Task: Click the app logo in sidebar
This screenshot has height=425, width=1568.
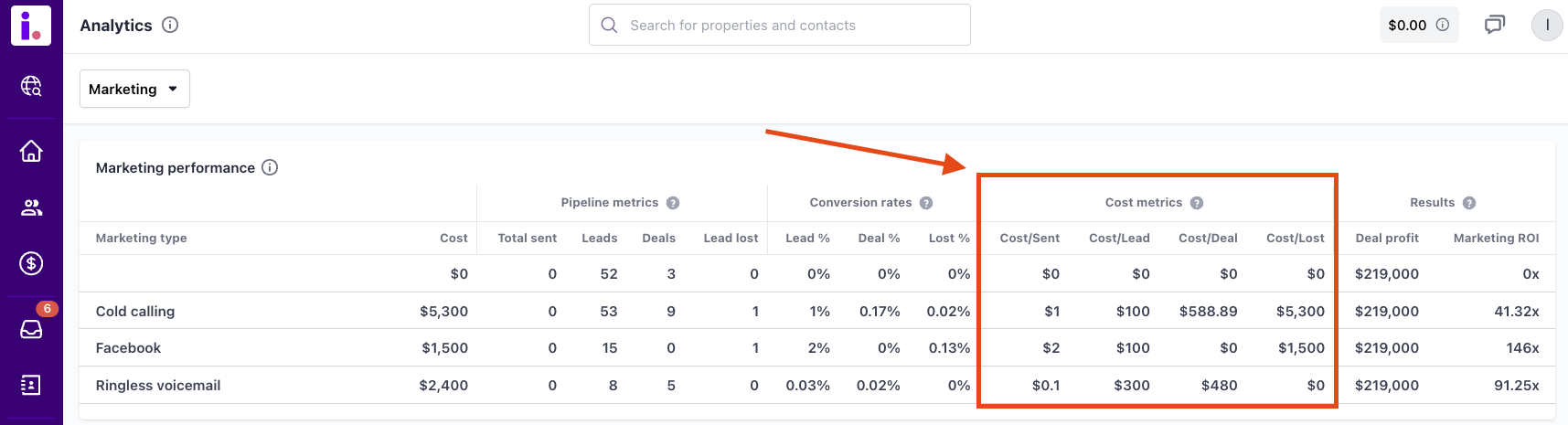Action: point(31,26)
